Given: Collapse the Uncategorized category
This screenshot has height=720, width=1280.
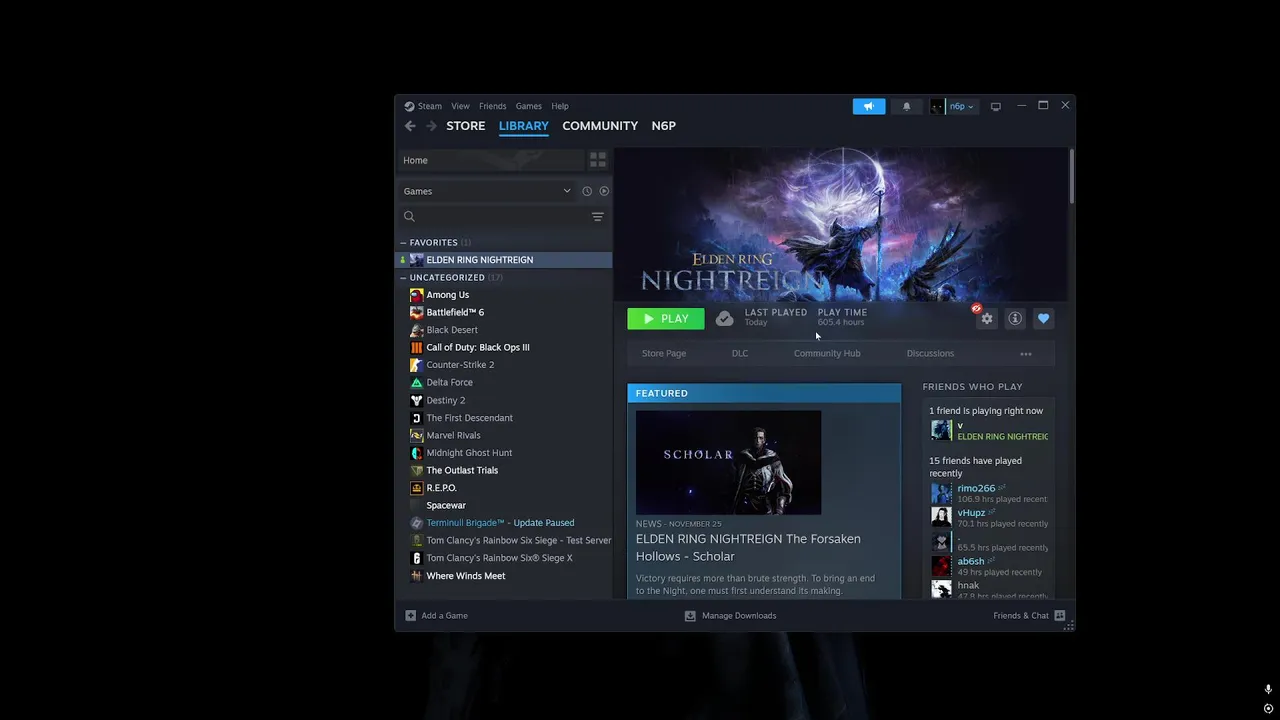Looking at the screenshot, I should point(403,278).
